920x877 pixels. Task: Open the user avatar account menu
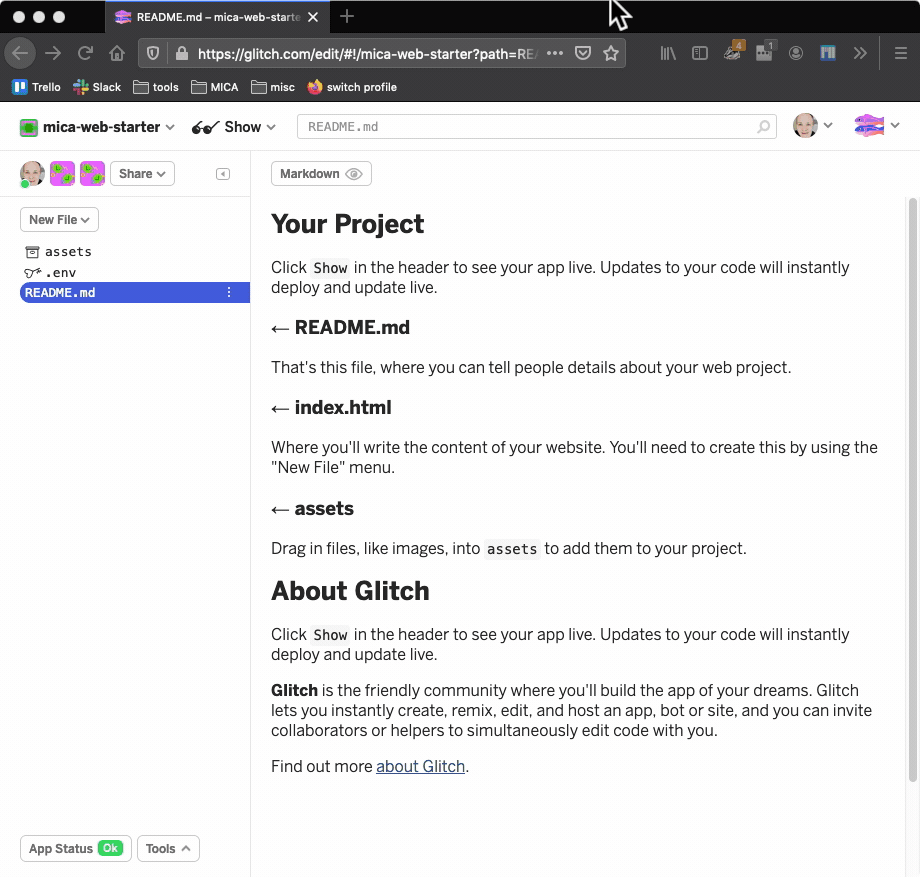[812, 125]
